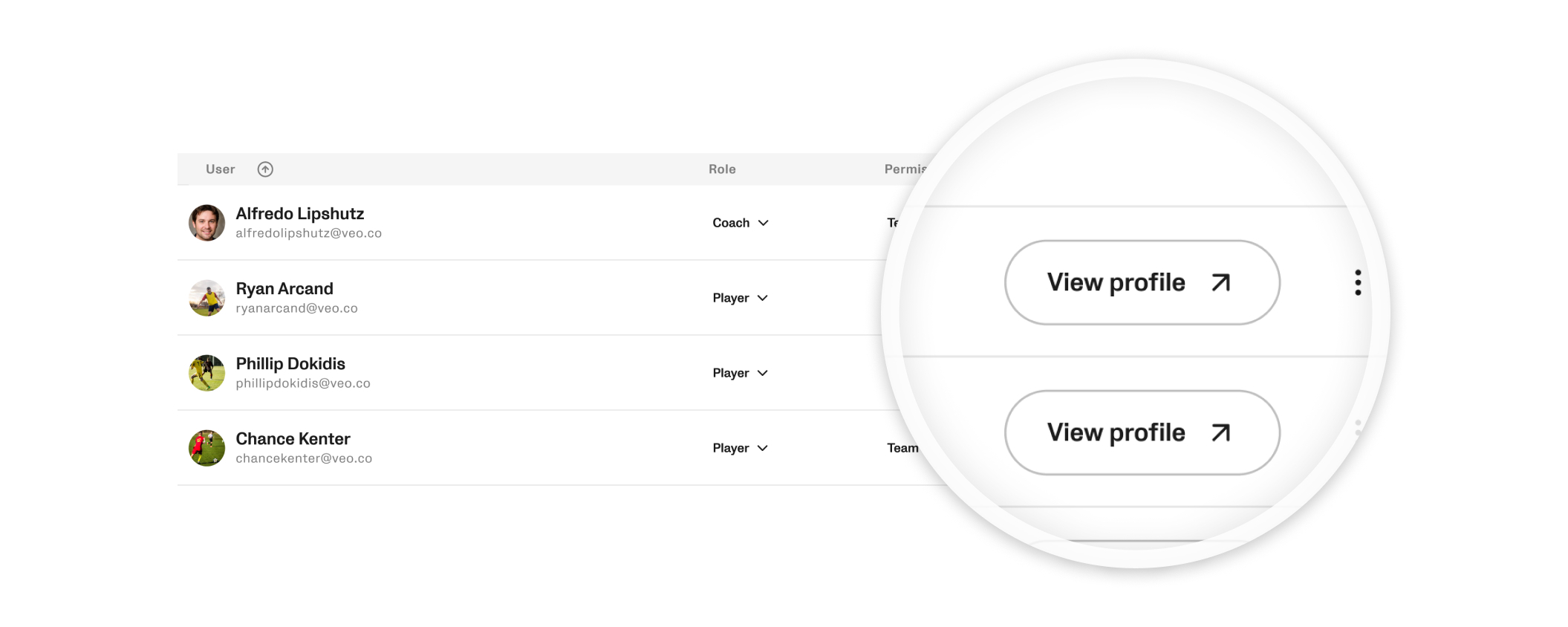Screen dimensions: 1568x627
Task: Click the upper View profile button
Action: [1142, 282]
